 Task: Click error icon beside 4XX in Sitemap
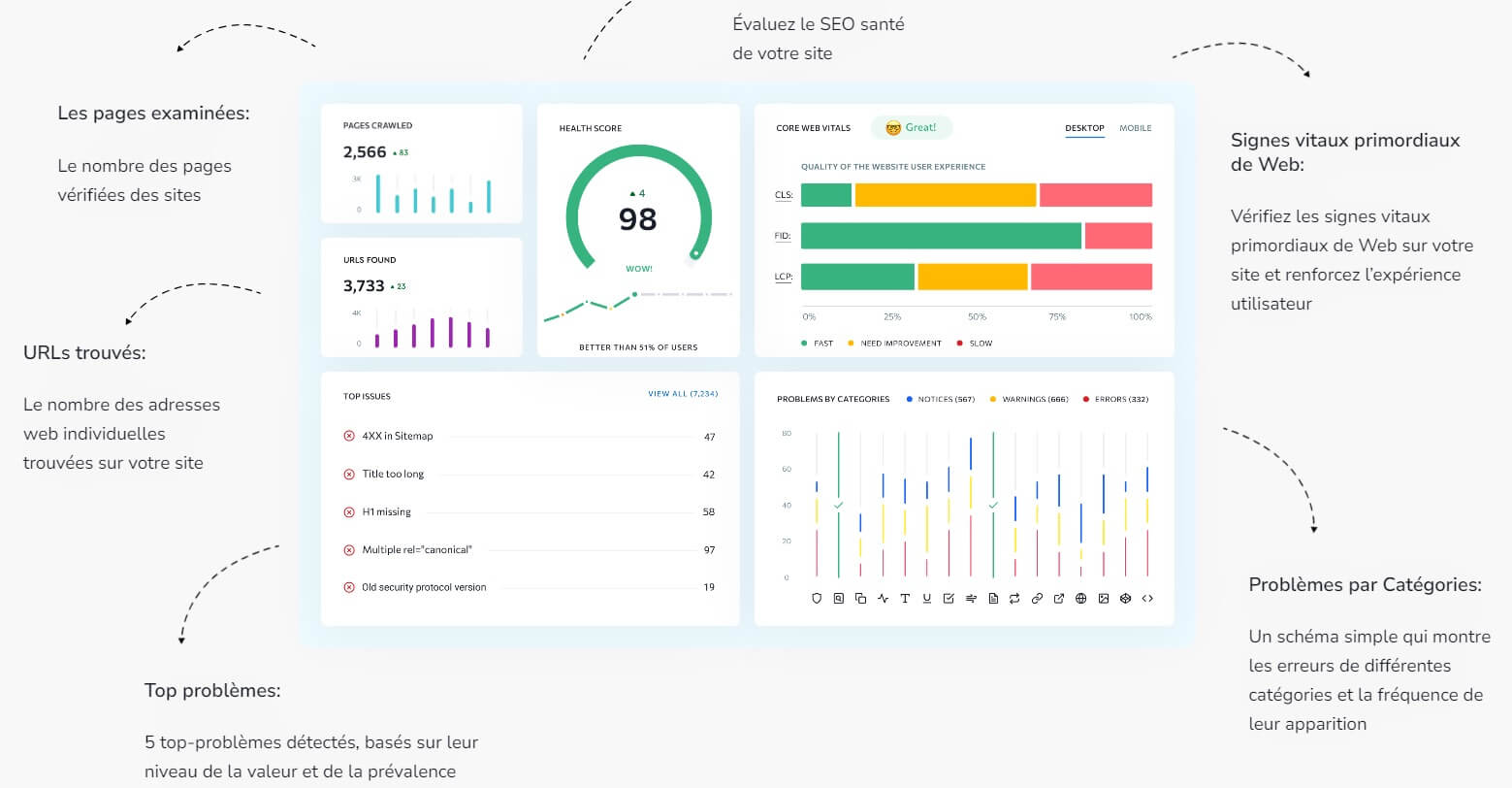349,437
